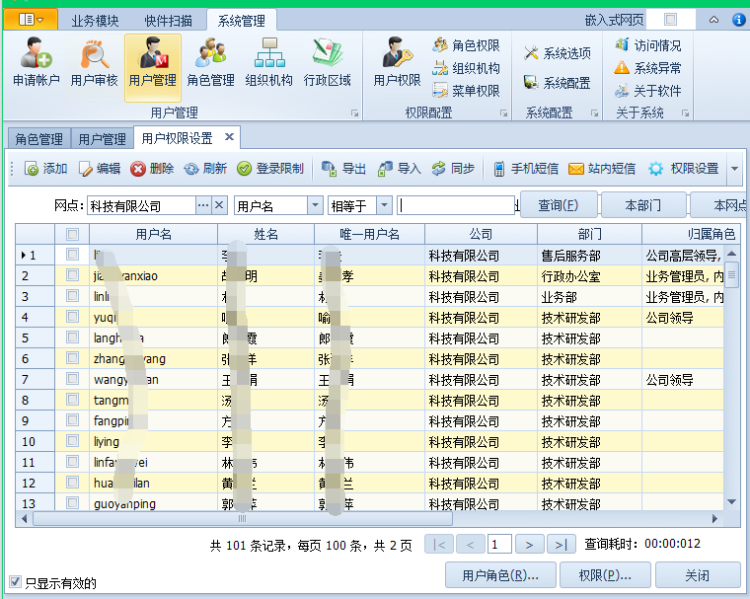The width and height of the screenshot is (750, 599).
Task: Click the 菜单权限 item in 权限配置
Action: [466, 90]
